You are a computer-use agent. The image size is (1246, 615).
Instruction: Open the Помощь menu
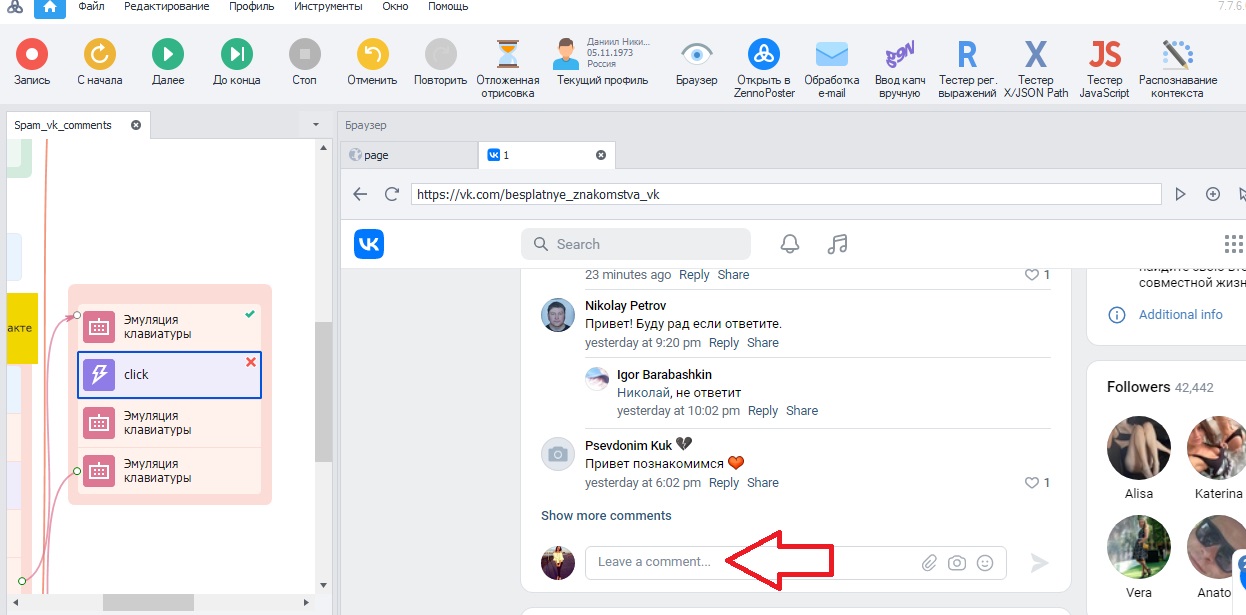[x=448, y=6]
